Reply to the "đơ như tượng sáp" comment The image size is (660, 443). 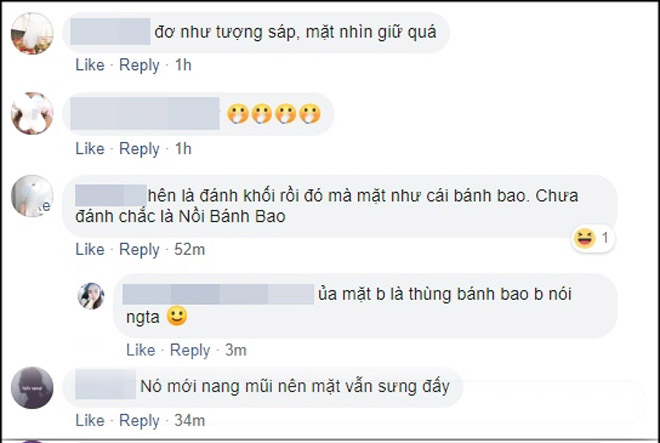pos(139,65)
